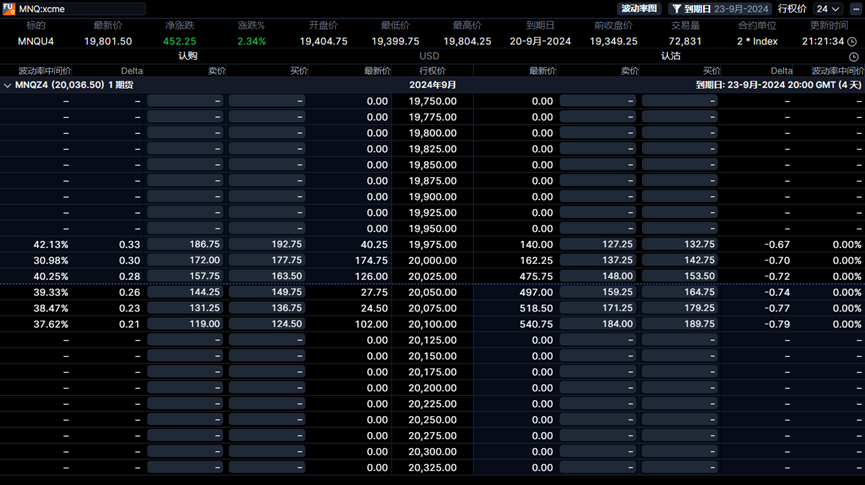865x485 pixels.
Task: Click call bid price 177.75 at strike 20,000
Action: coord(266,260)
